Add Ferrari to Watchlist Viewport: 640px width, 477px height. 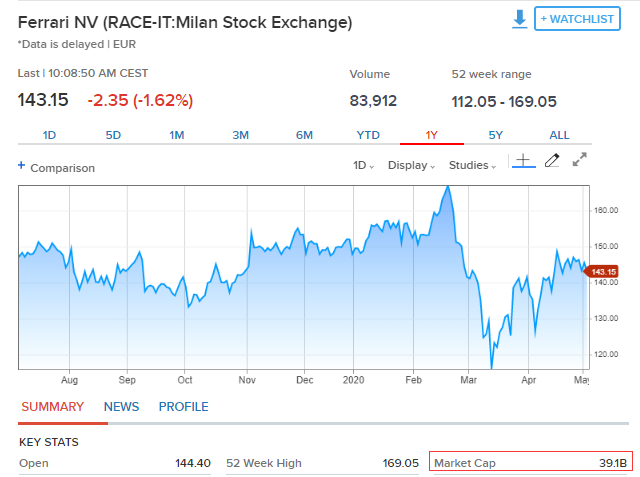578,19
